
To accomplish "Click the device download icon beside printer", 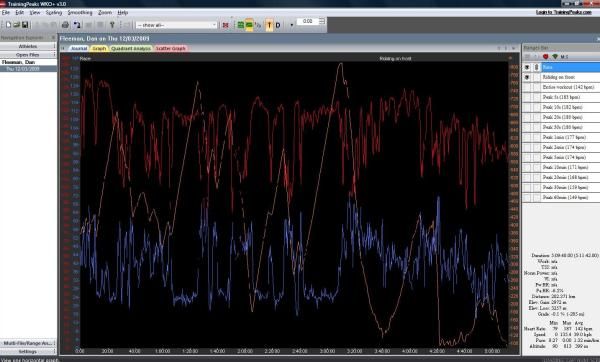I will [77, 25].
